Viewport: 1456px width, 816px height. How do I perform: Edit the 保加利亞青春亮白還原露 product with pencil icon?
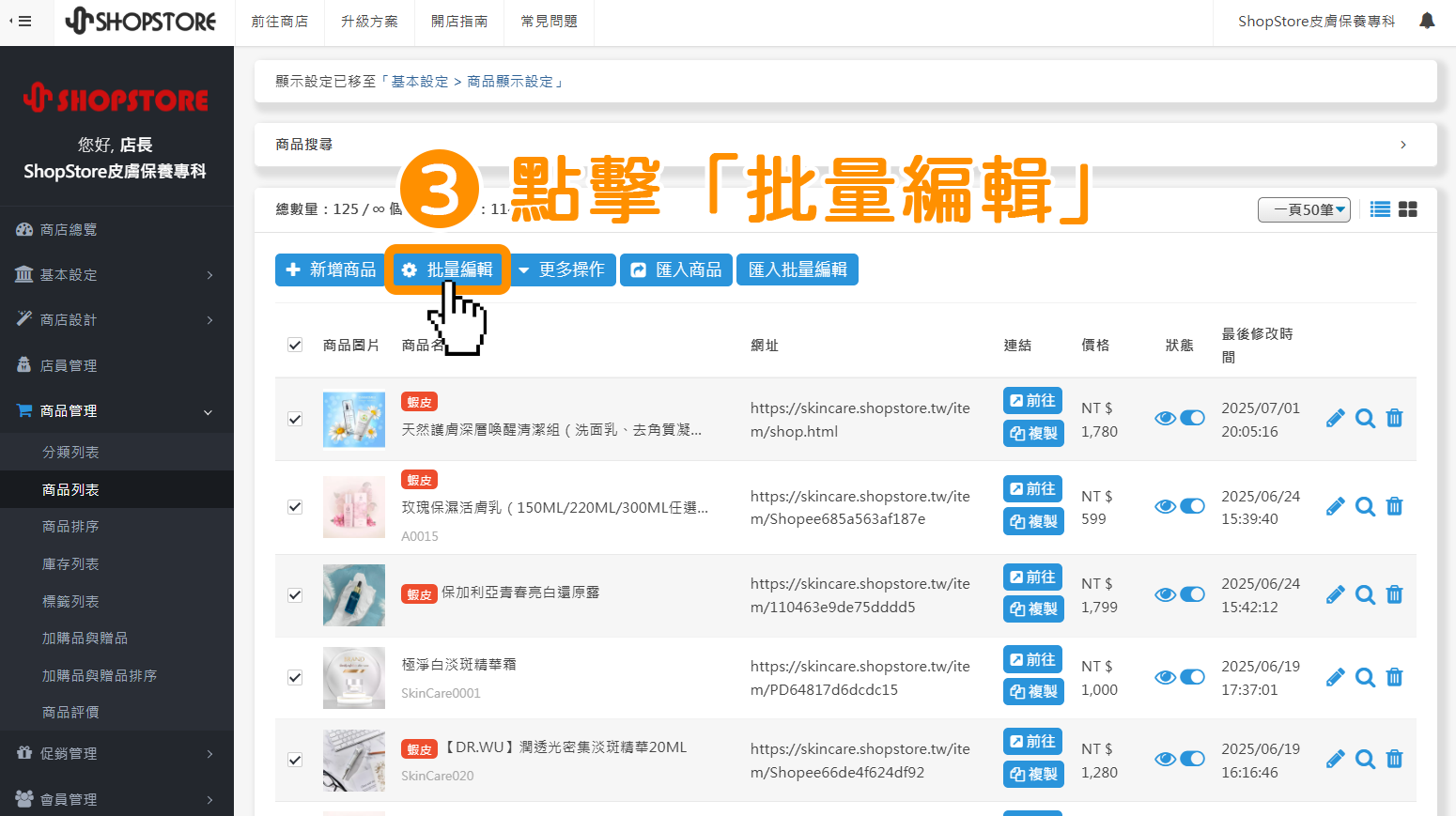[x=1335, y=594]
